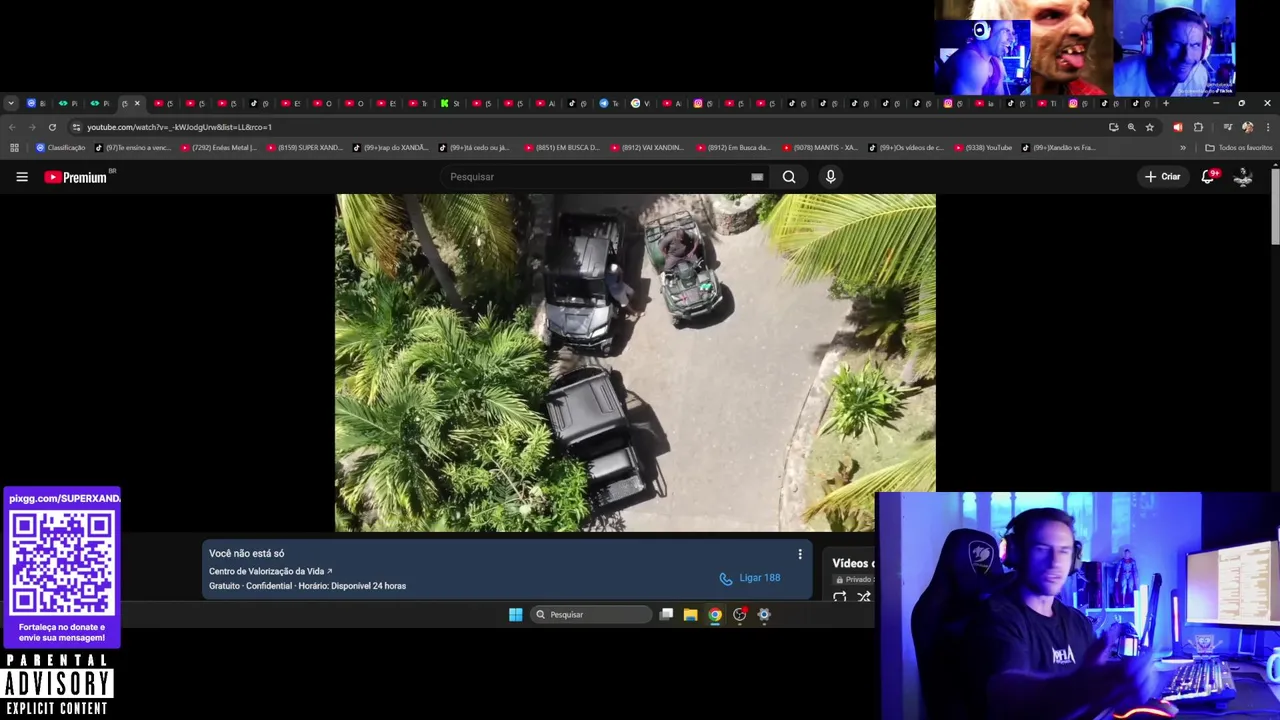Expand the hidden bookmarks chevron
The height and width of the screenshot is (720, 1280).
click(x=1183, y=148)
